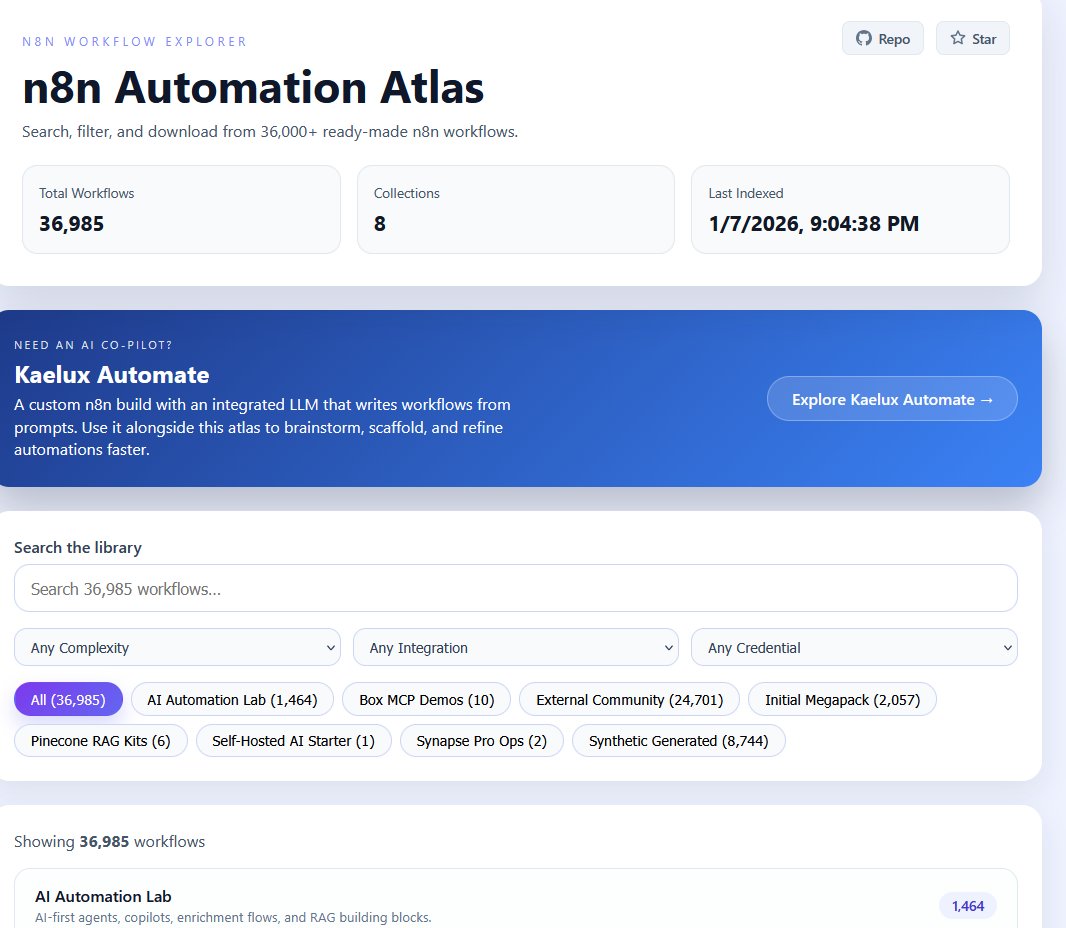Click the n8n Automation Atlas heading

click(253, 88)
